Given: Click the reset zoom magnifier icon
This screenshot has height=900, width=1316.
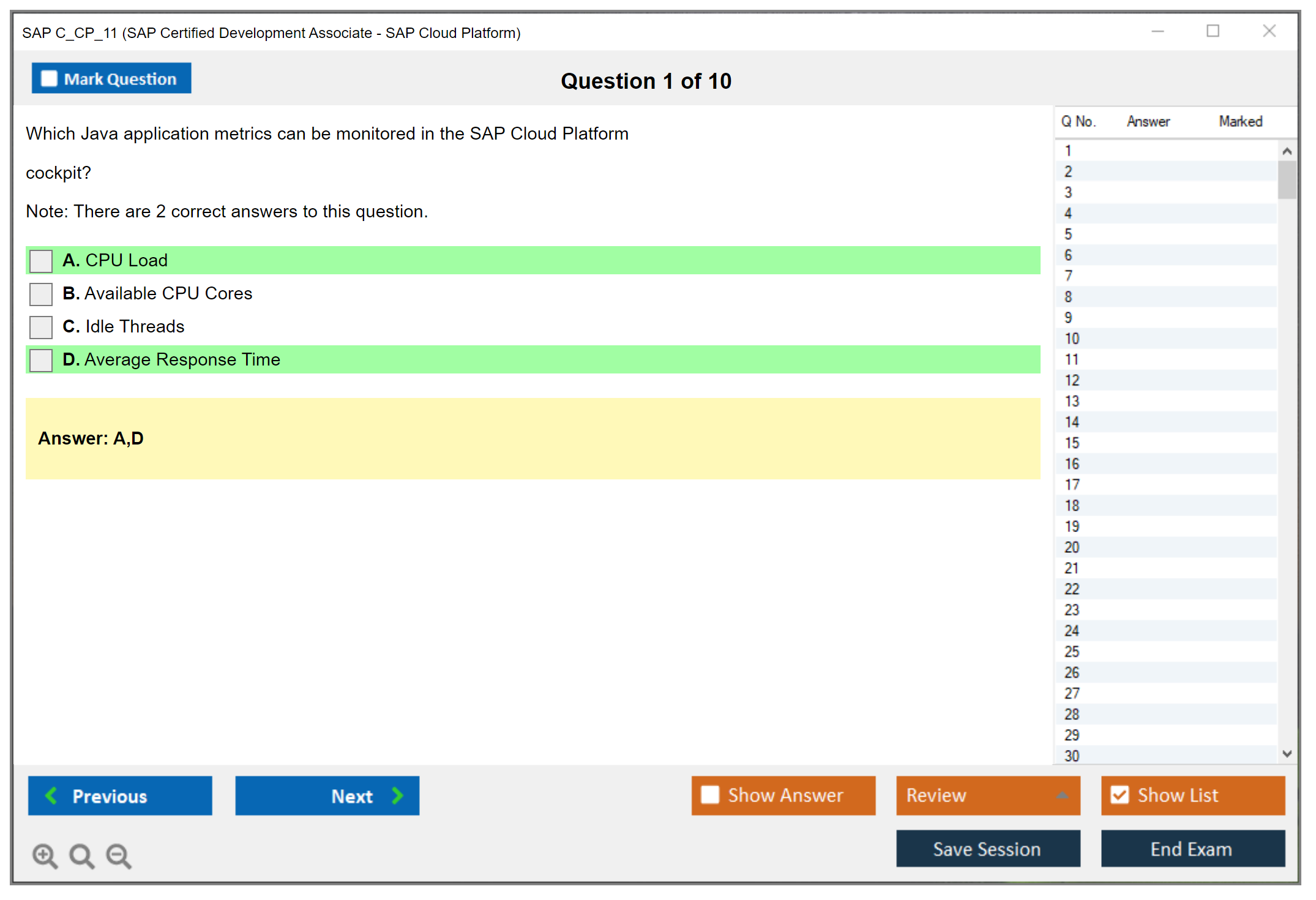Looking at the screenshot, I should pyautogui.click(x=81, y=855).
